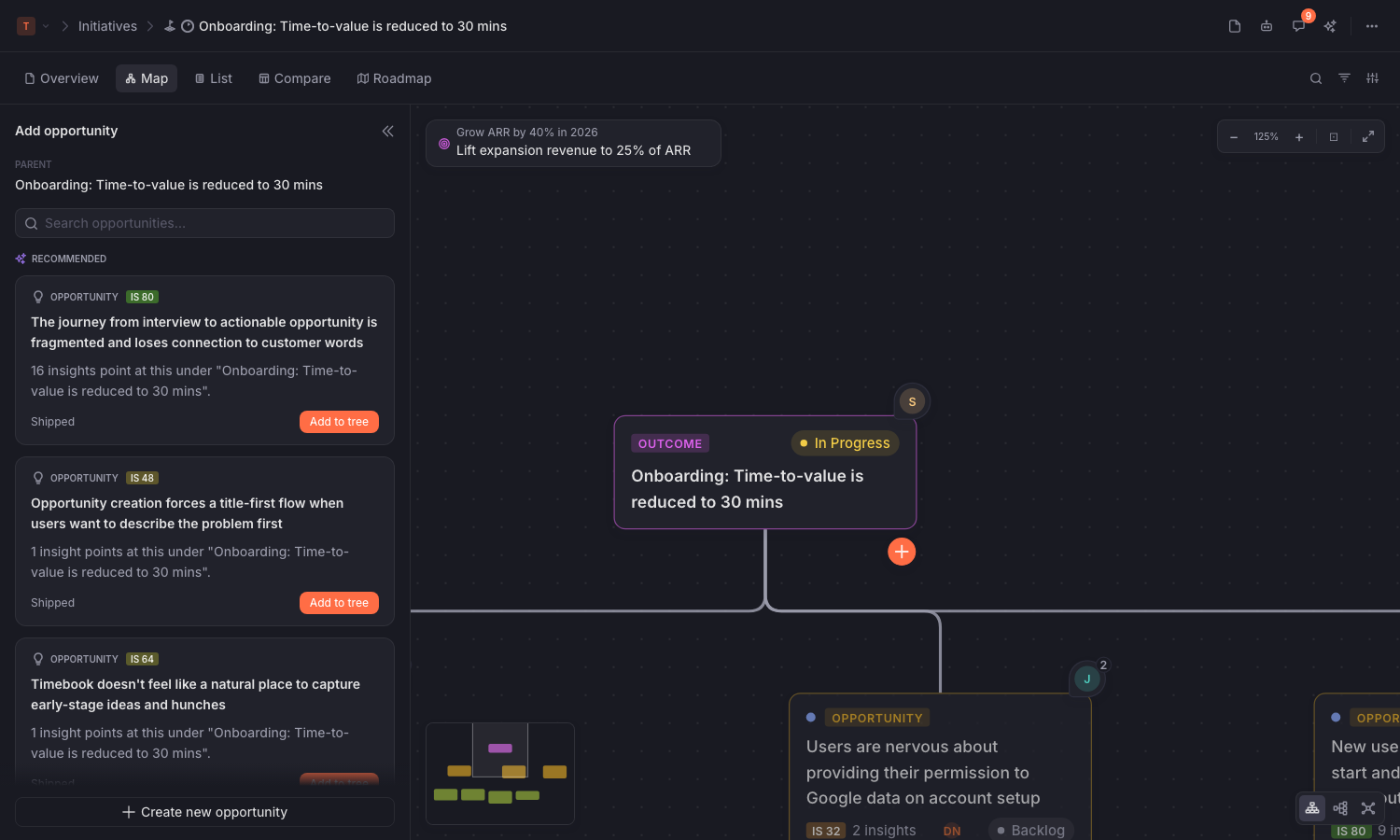This screenshot has height=840, width=1400.
Task: Click the minimap overview thumbnail
Action: coord(500,774)
